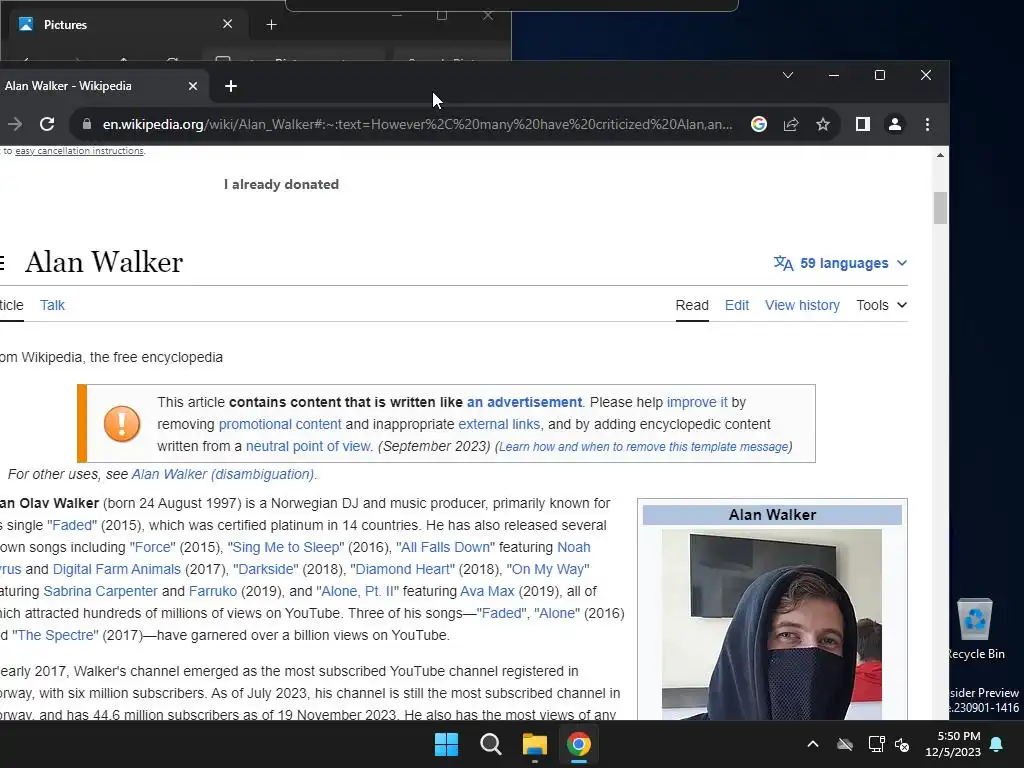Click the Chrome address bar URL

tap(417, 124)
